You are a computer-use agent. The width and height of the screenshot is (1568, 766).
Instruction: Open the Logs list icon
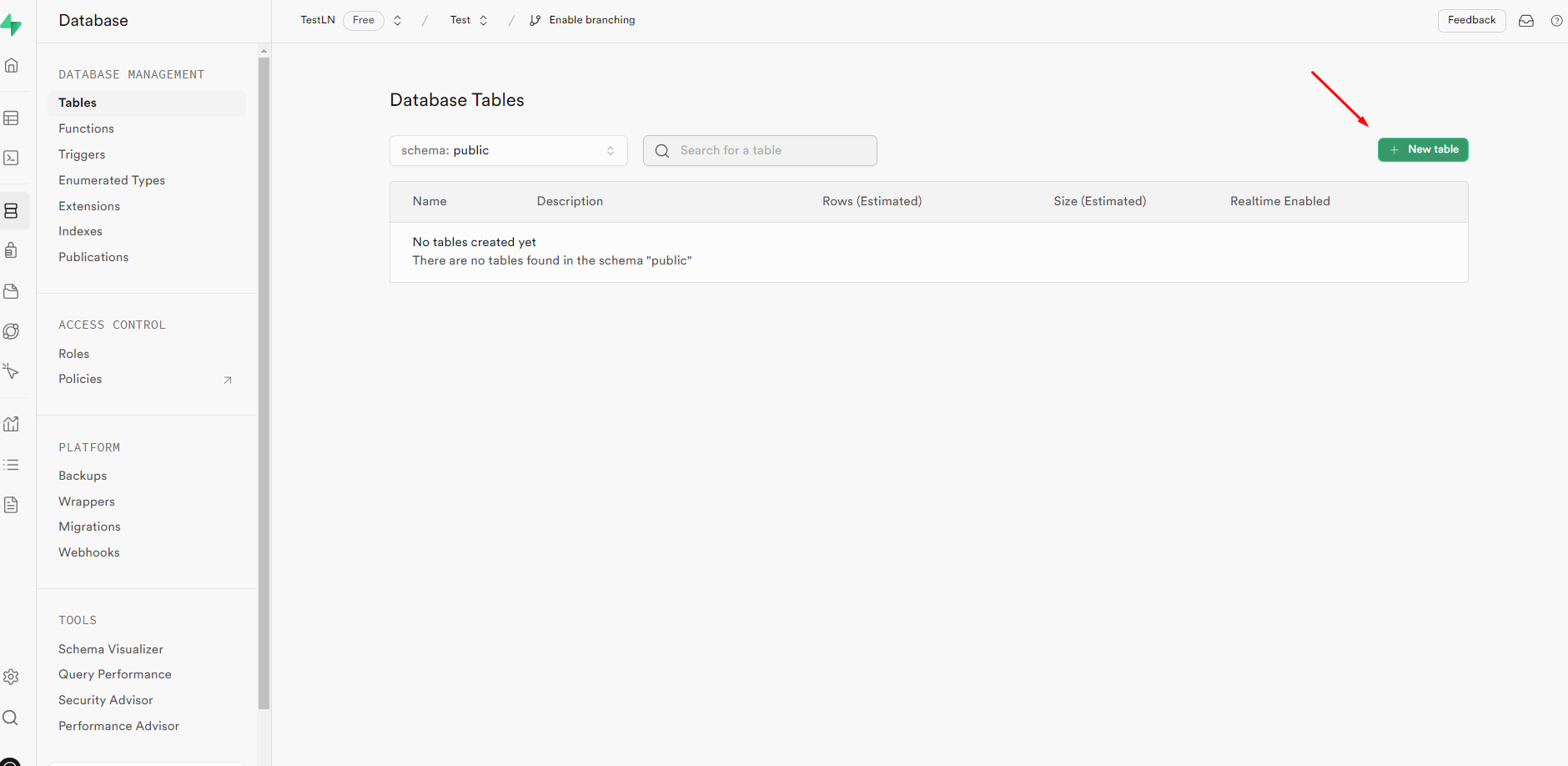click(x=12, y=465)
